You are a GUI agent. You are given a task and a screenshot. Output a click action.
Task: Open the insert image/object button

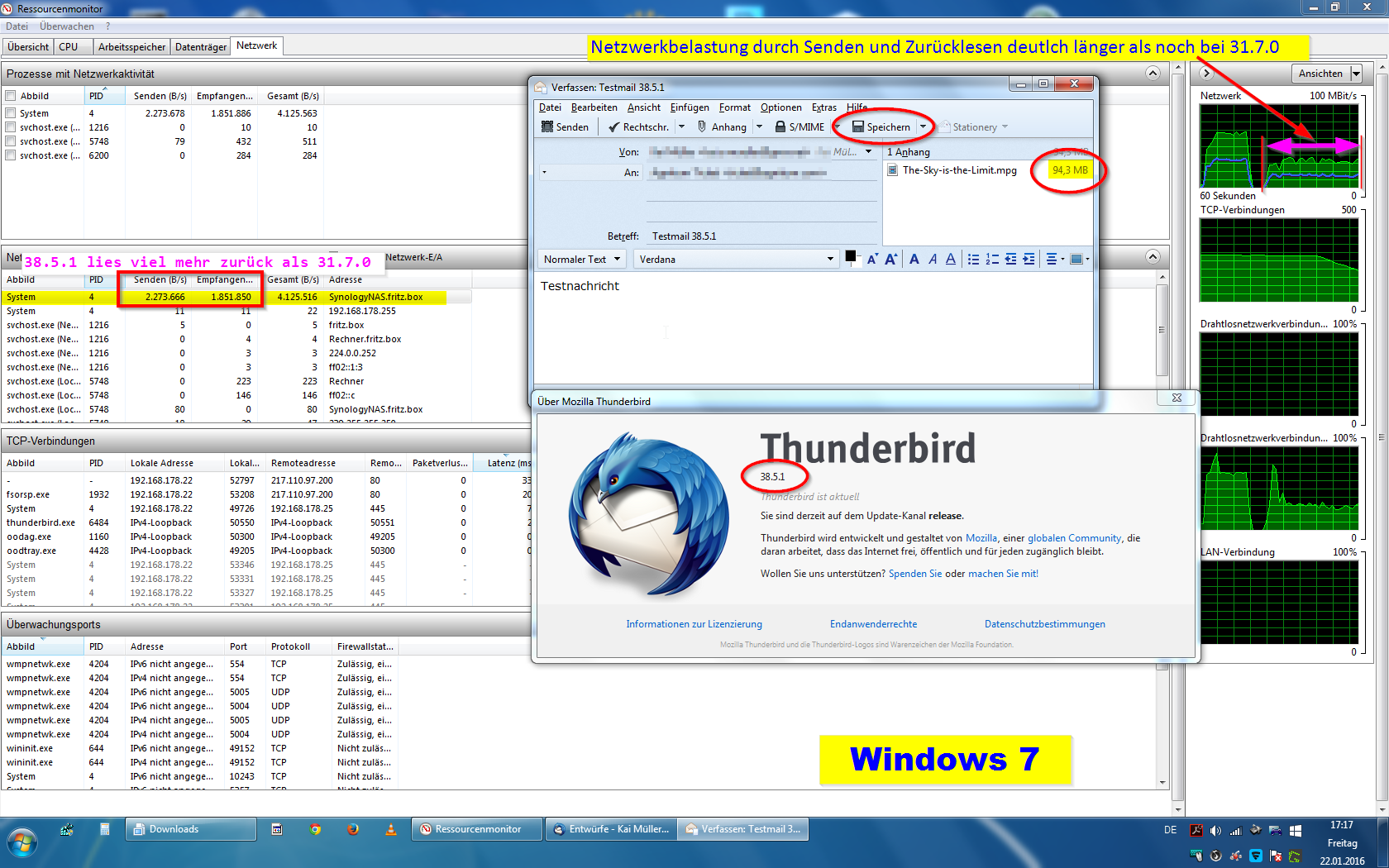point(1079,260)
